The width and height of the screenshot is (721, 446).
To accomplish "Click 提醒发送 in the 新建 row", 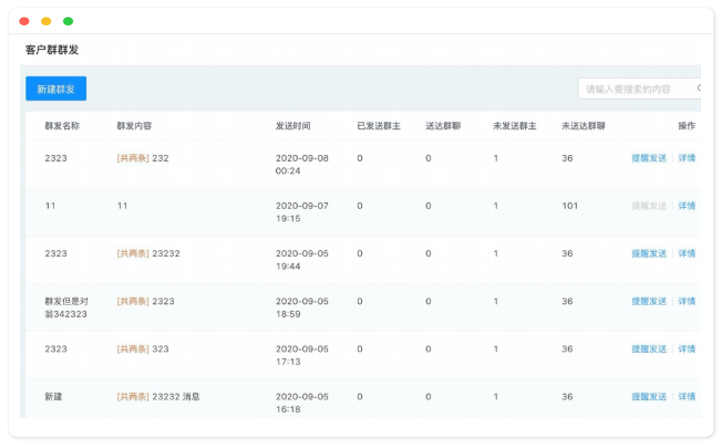I will (x=648, y=397).
